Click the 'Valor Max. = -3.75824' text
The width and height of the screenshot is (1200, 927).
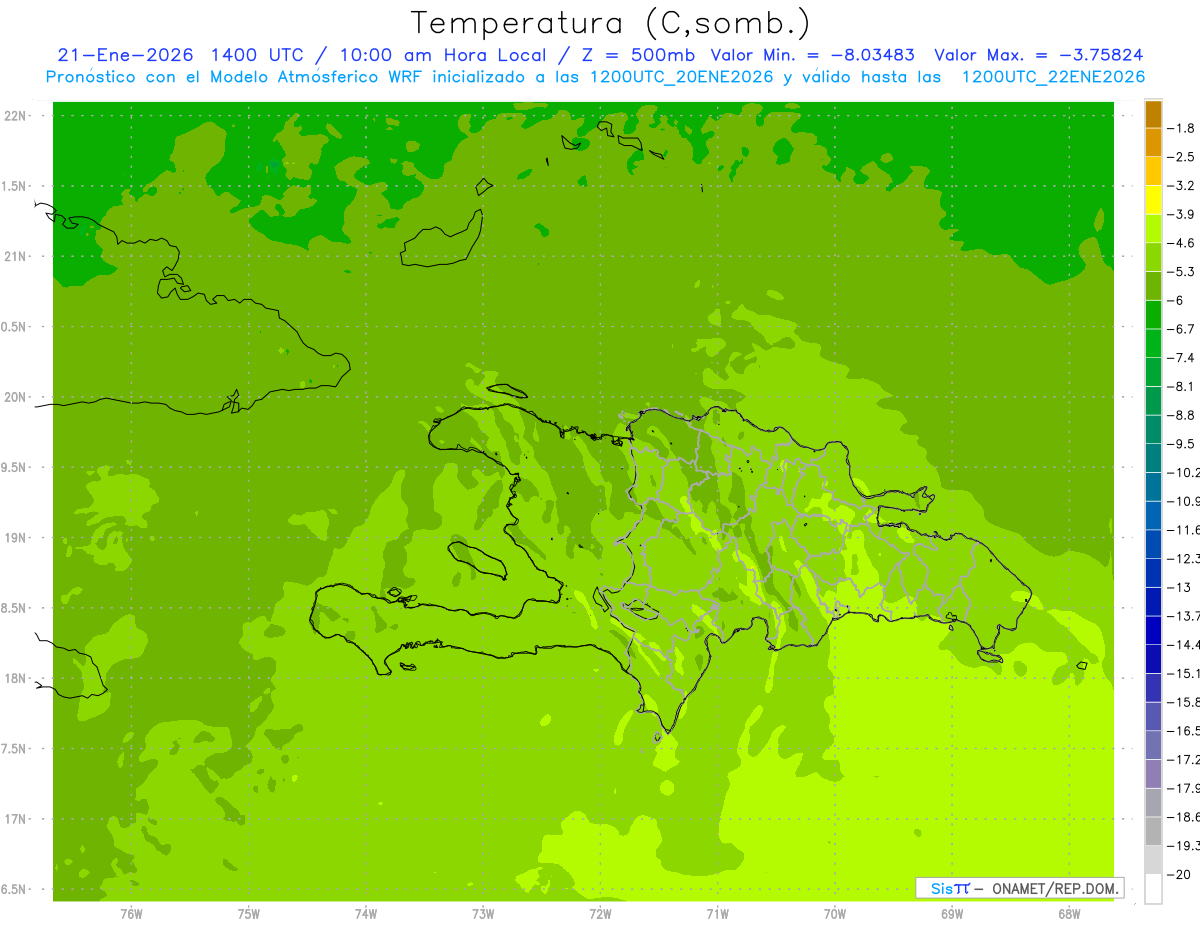(1038, 55)
